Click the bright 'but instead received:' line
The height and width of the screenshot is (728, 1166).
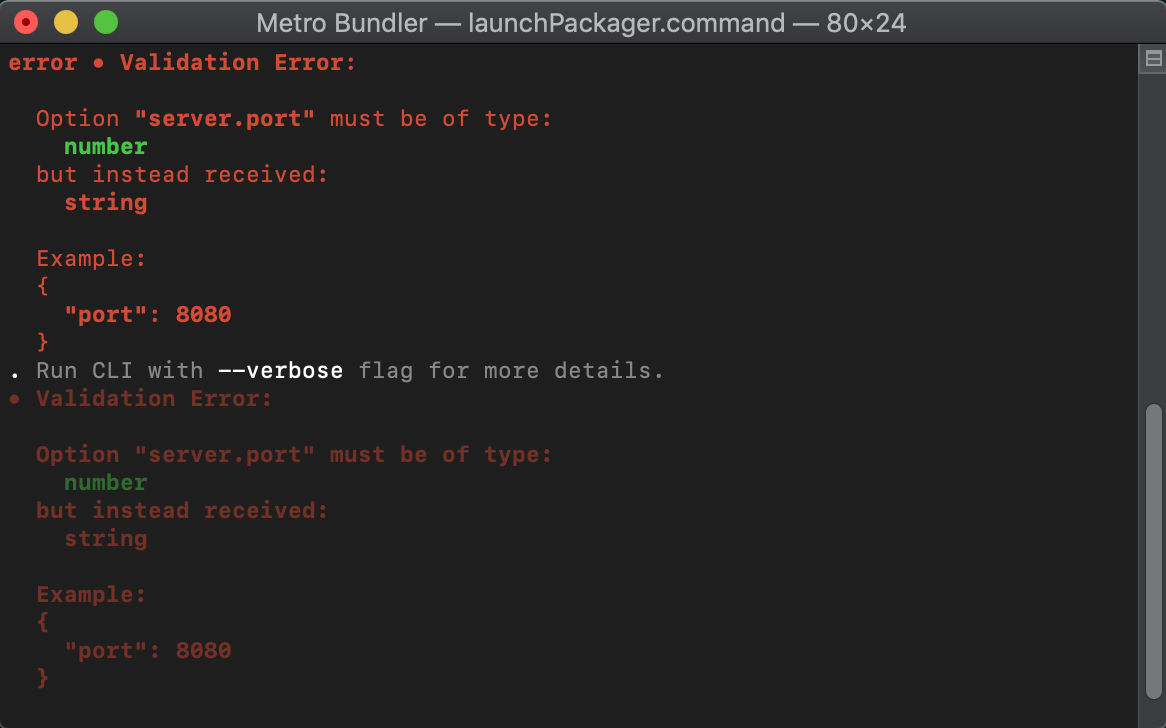click(x=182, y=175)
